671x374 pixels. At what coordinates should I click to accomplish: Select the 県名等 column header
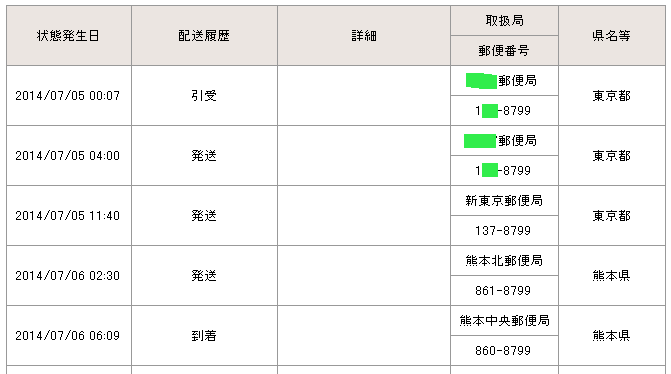(612, 36)
